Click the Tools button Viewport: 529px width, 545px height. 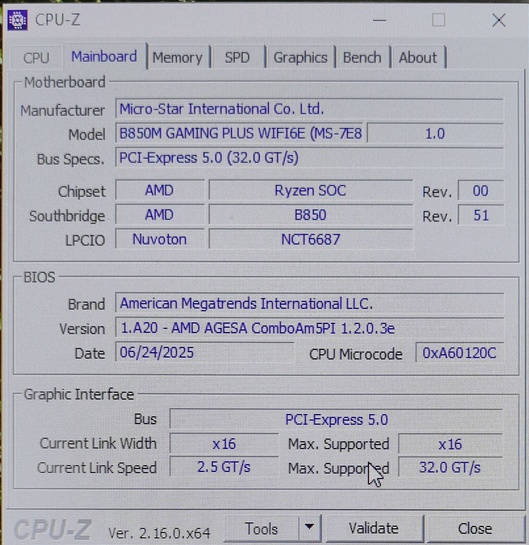pos(261,529)
